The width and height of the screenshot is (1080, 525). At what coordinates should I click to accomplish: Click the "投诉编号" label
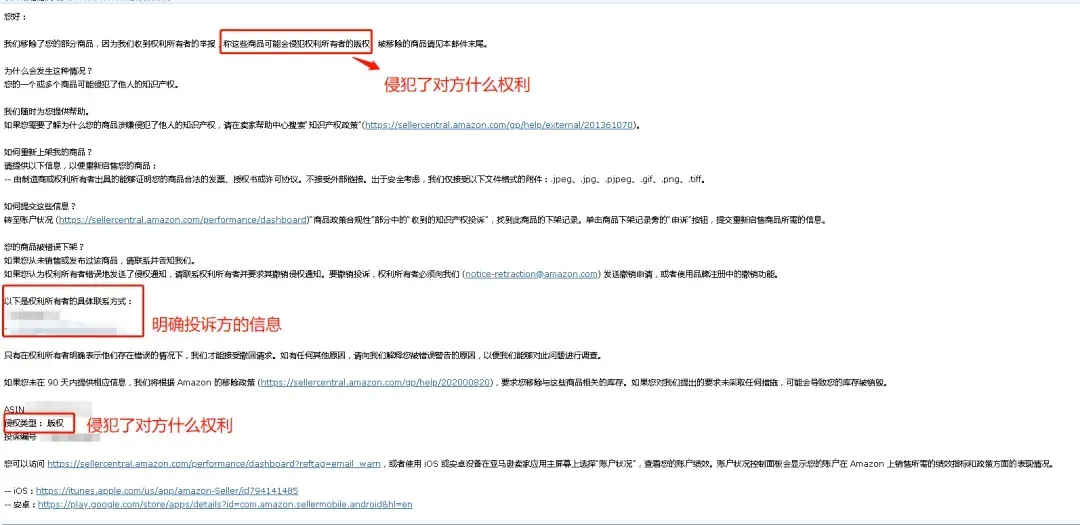click(20, 436)
